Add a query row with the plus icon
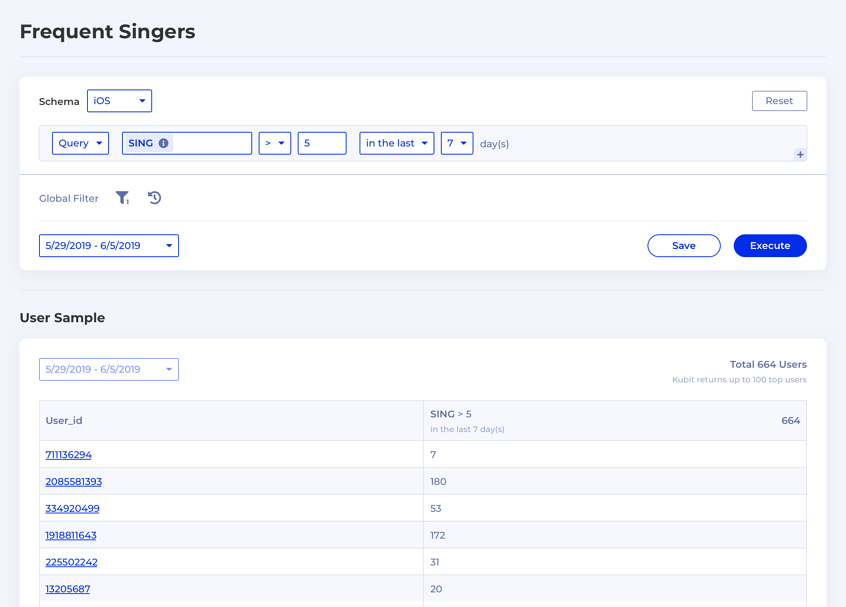Image resolution: width=846 pixels, height=607 pixels. coord(800,155)
